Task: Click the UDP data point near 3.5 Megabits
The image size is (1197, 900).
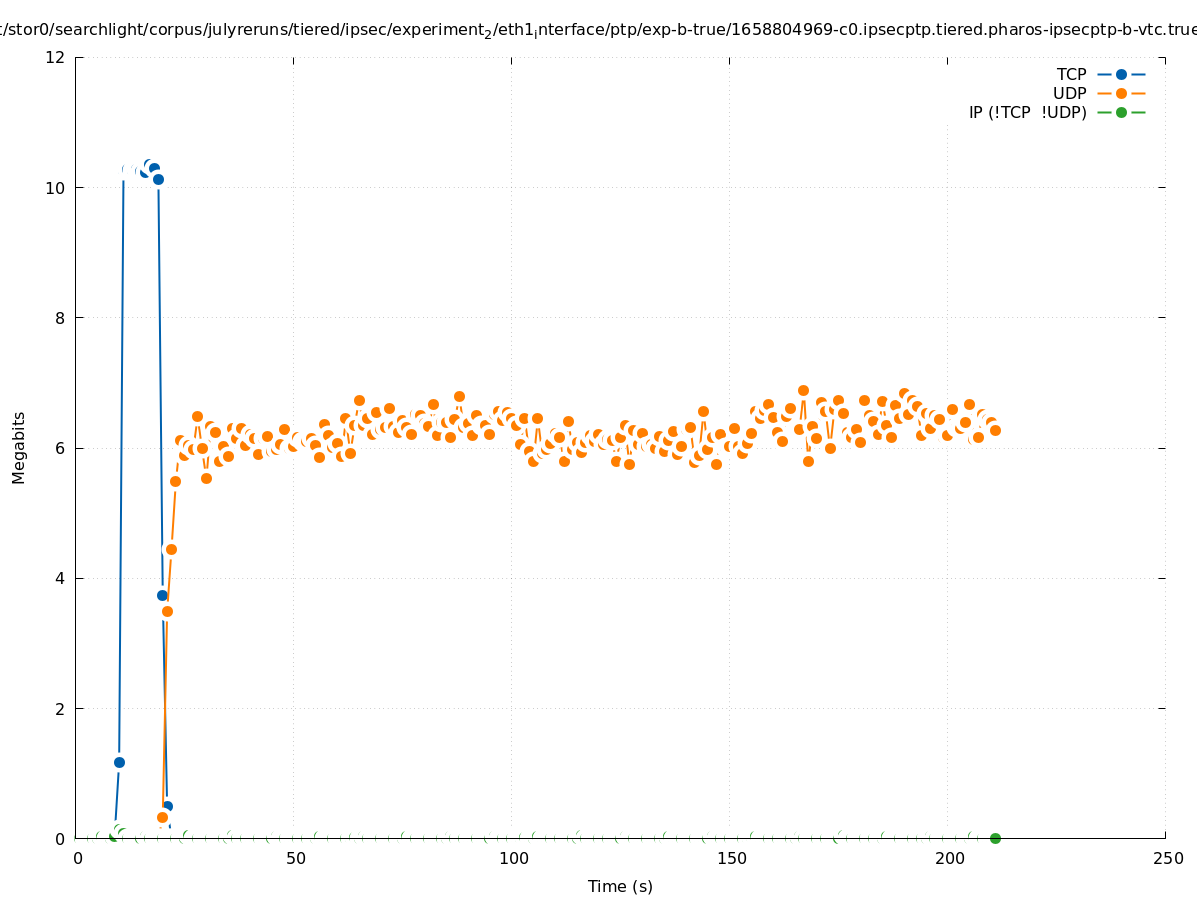Action: 167,611
